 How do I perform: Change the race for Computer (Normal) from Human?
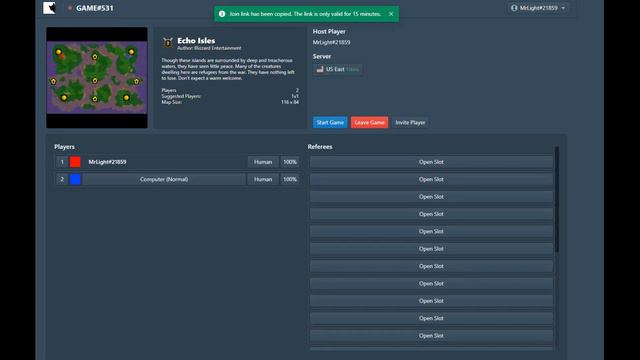click(x=263, y=179)
